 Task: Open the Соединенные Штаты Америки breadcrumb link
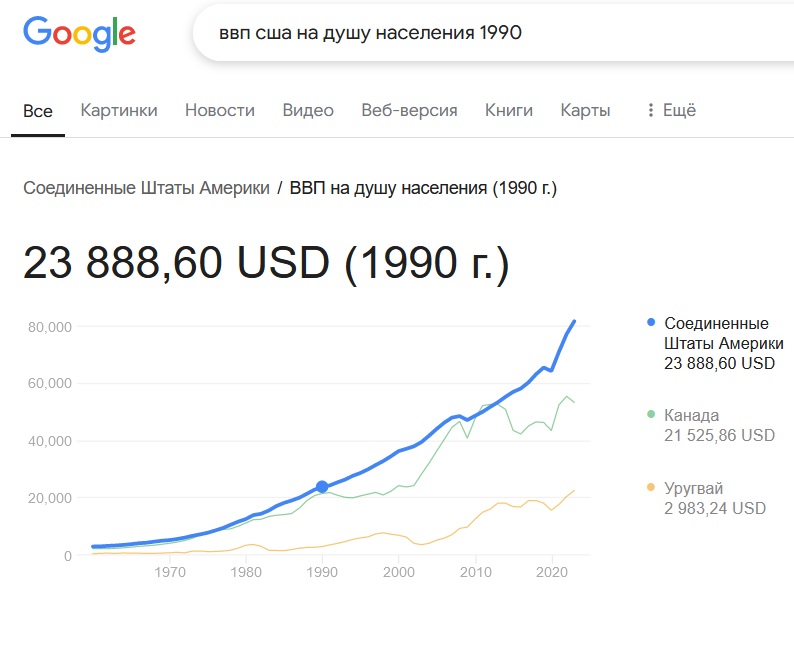[146, 188]
